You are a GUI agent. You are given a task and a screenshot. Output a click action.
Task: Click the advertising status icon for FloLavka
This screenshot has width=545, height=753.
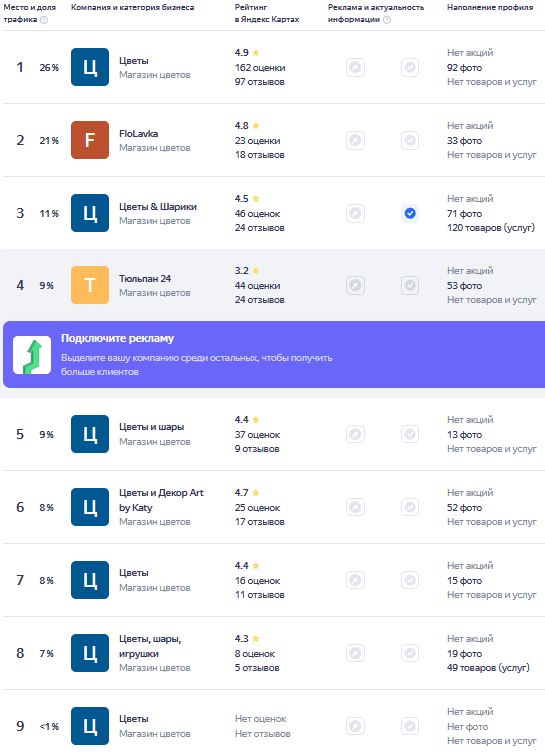(355, 140)
